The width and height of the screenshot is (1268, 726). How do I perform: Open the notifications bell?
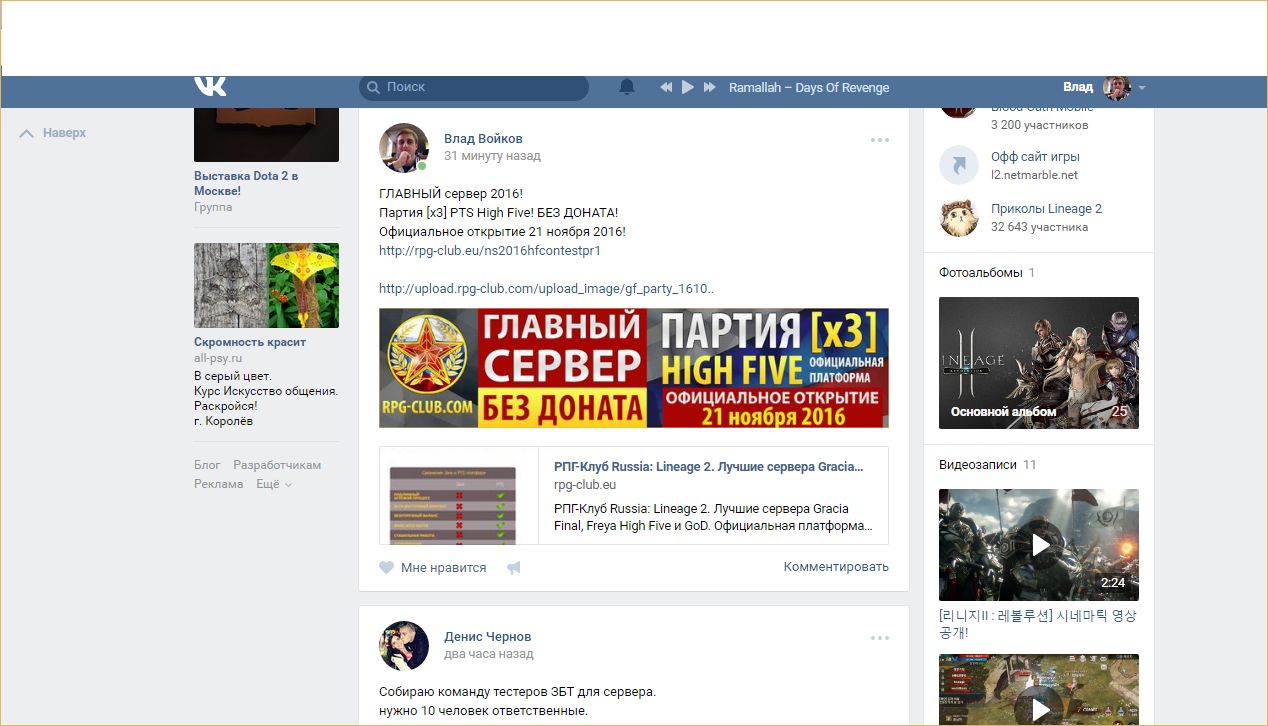point(627,87)
